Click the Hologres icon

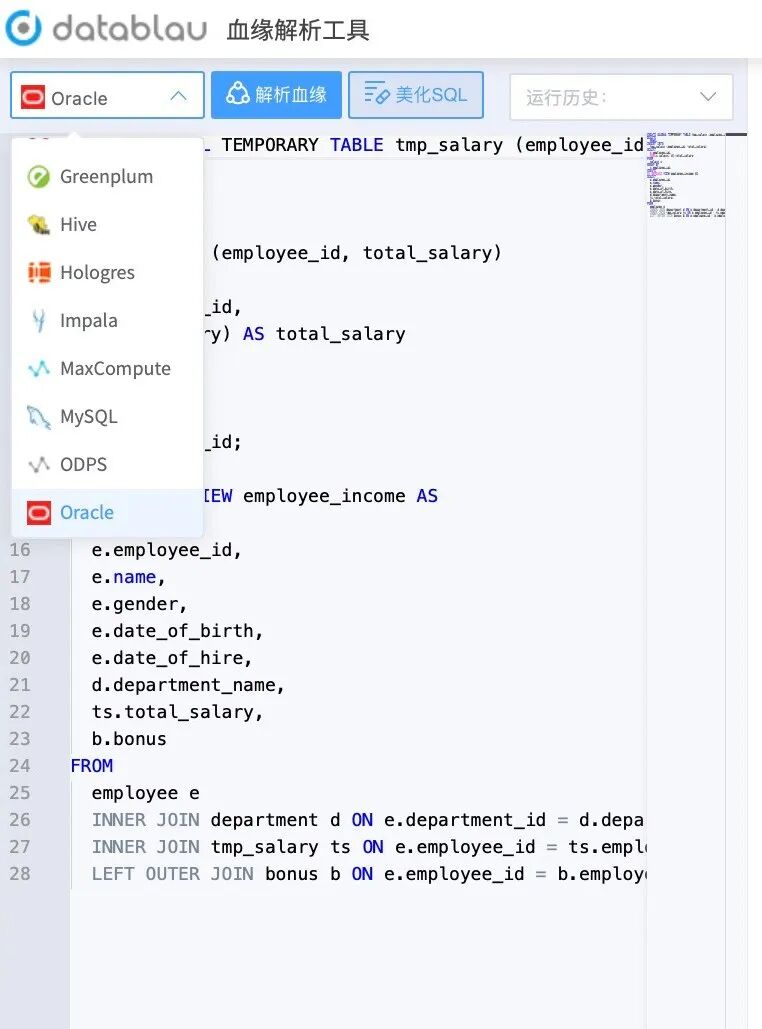pyautogui.click(x=39, y=272)
